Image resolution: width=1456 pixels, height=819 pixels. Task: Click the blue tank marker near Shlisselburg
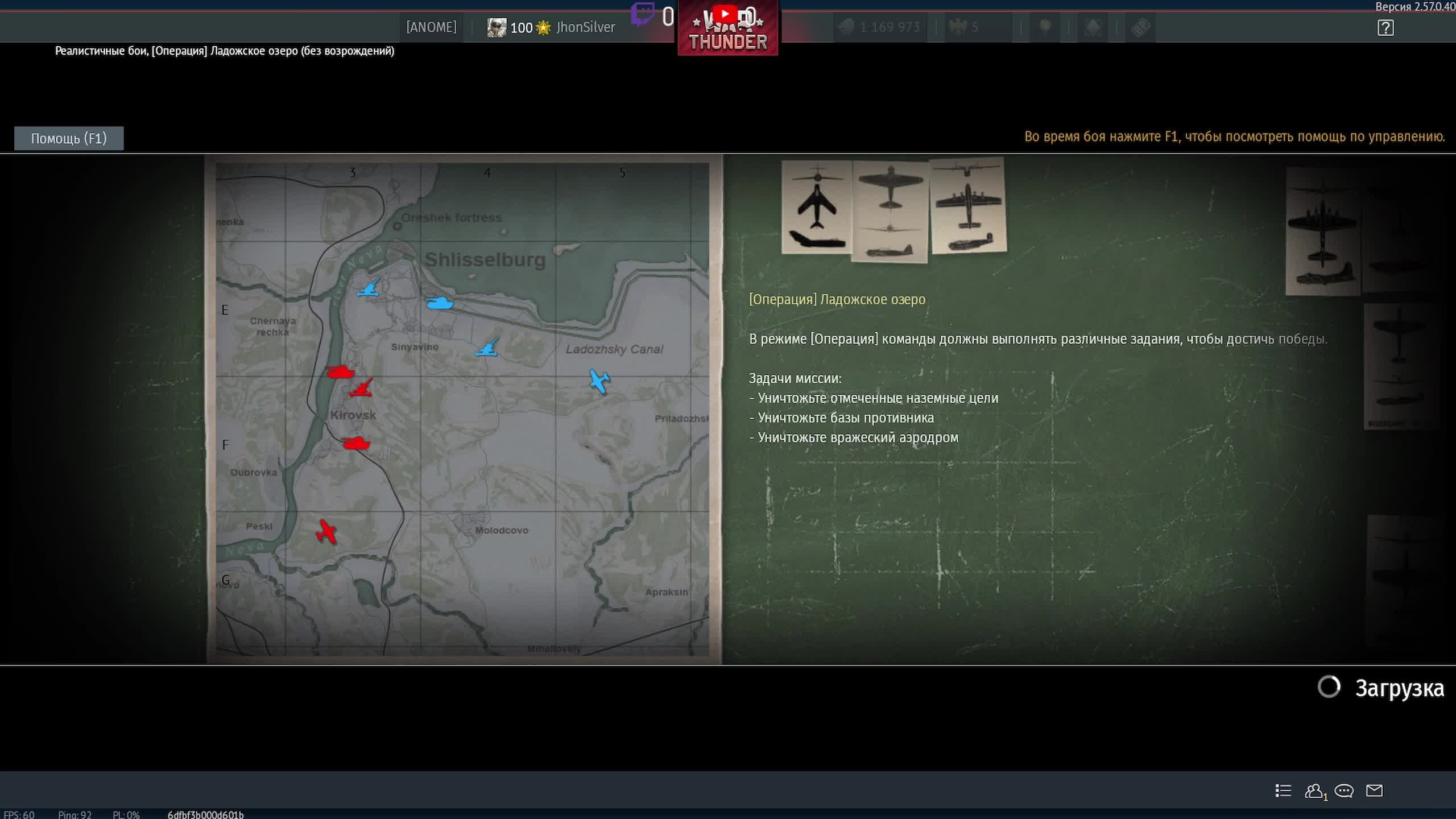[439, 302]
